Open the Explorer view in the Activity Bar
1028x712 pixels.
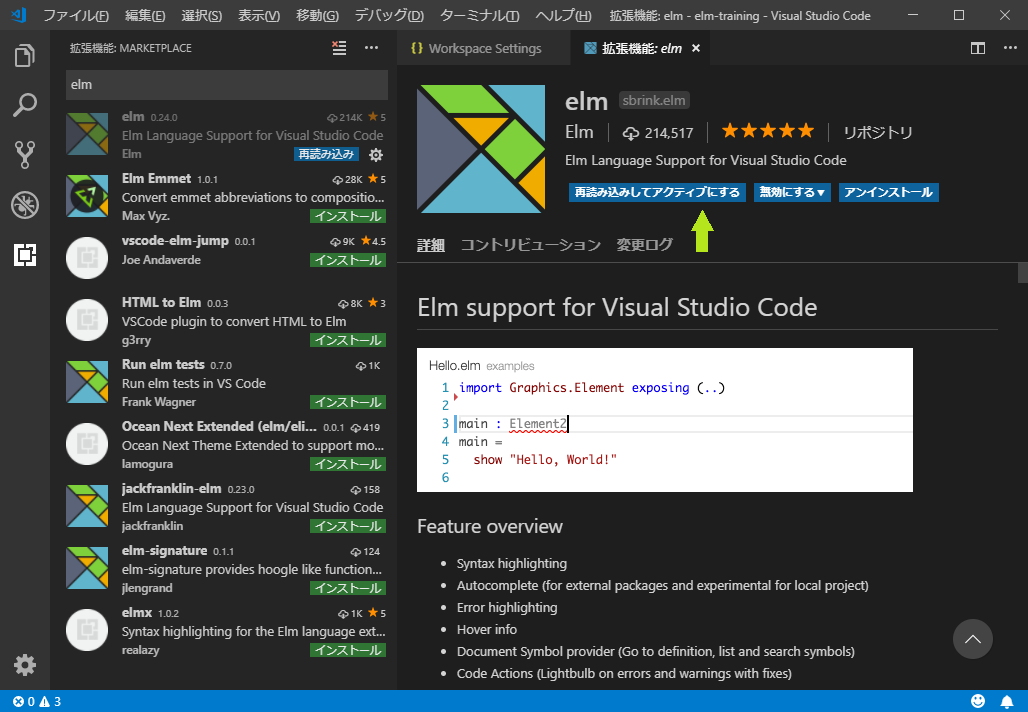25,55
